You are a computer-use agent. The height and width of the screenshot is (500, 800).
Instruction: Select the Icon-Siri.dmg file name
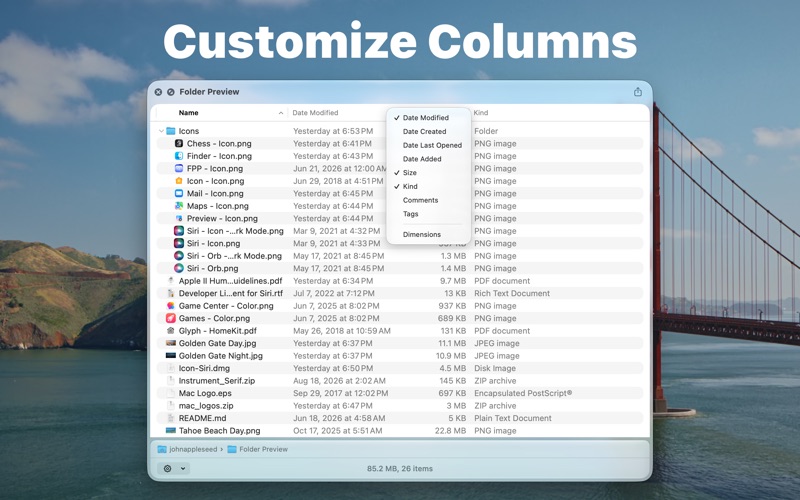click(204, 368)
